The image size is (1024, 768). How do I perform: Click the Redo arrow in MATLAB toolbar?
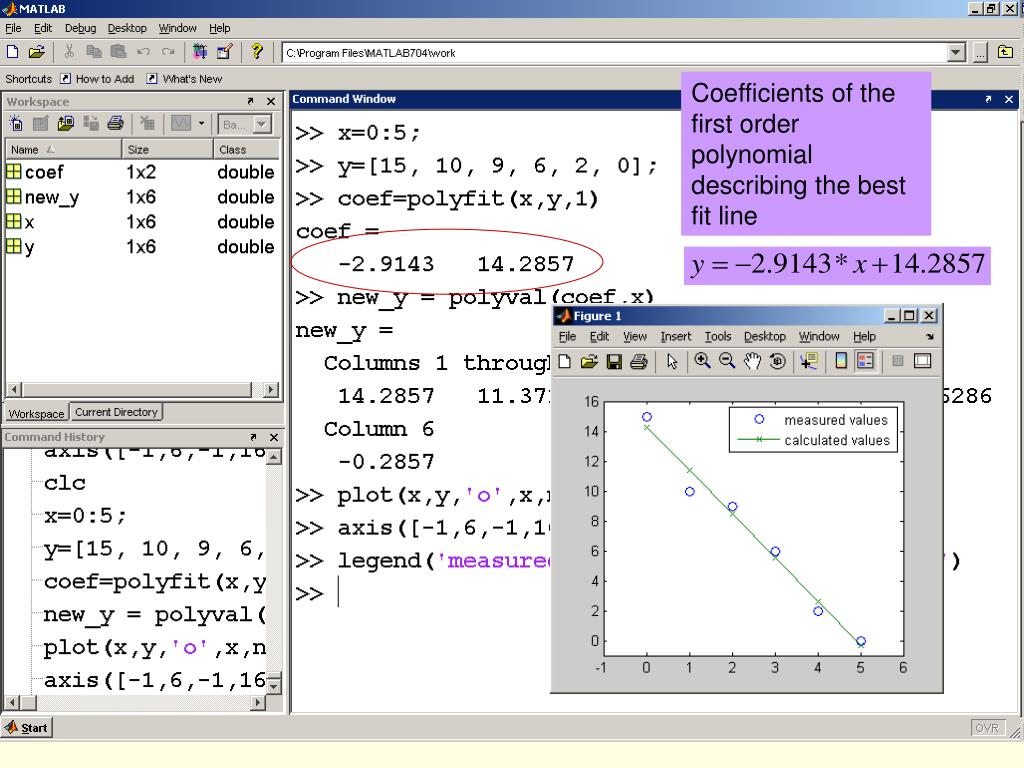tap(168, 52)
